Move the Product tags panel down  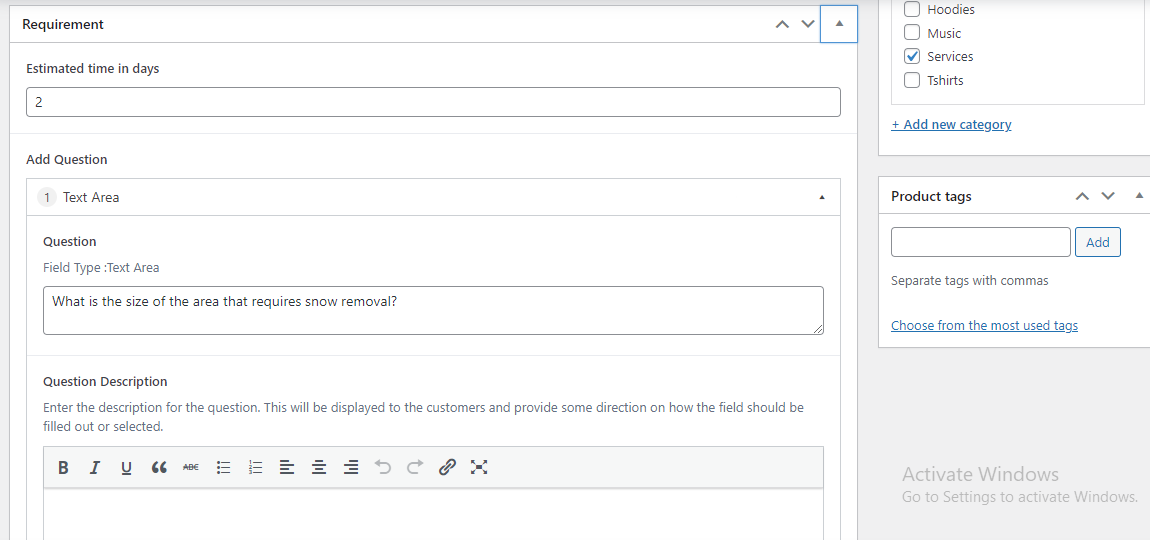pyautogui.click(x=1108, y=197)
